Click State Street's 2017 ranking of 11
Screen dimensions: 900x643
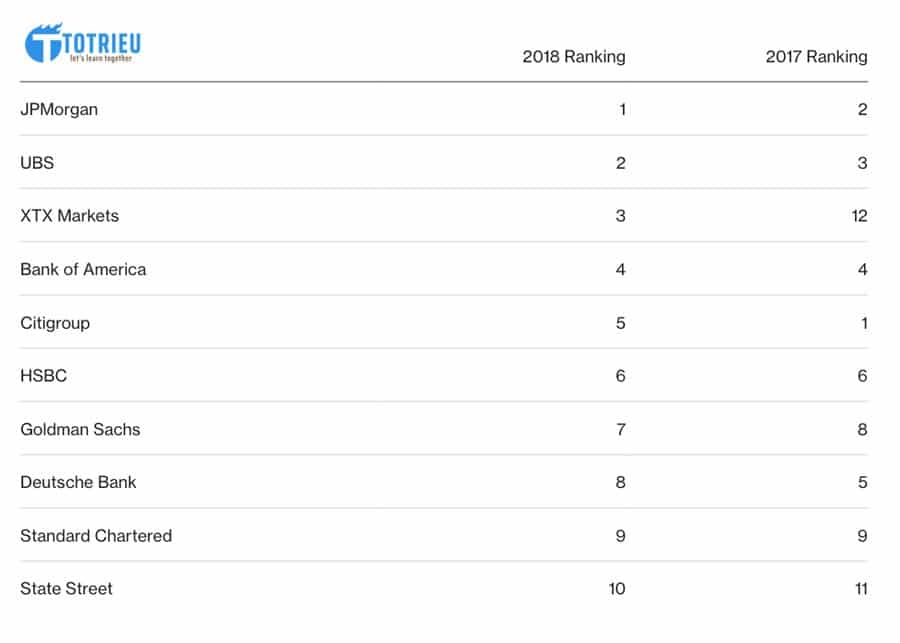[858, 589]
